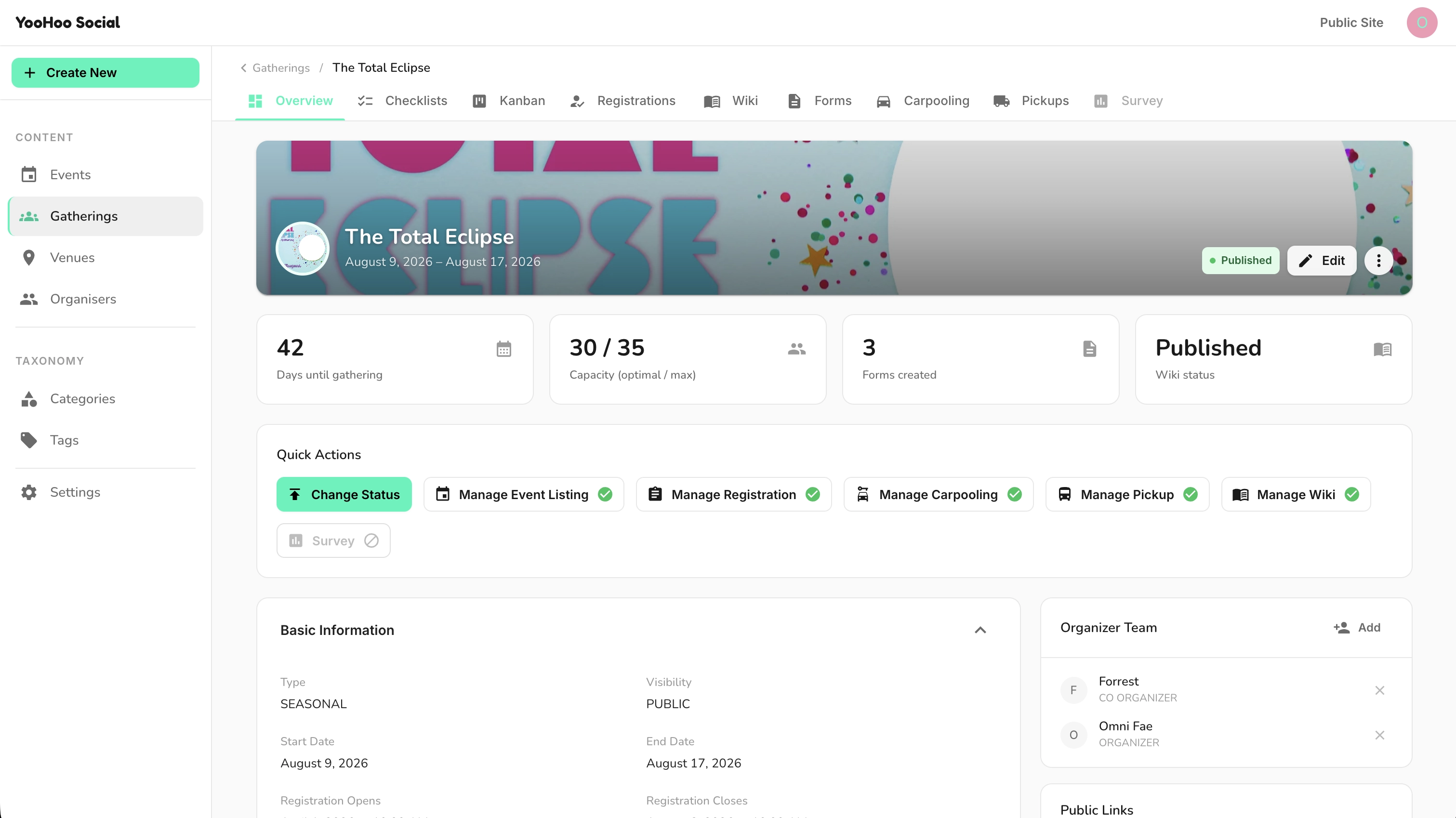This screenshot has width=1456, height=818.
Task: Click the breadcrumb back chevron
Action: (x=244, y=68)
